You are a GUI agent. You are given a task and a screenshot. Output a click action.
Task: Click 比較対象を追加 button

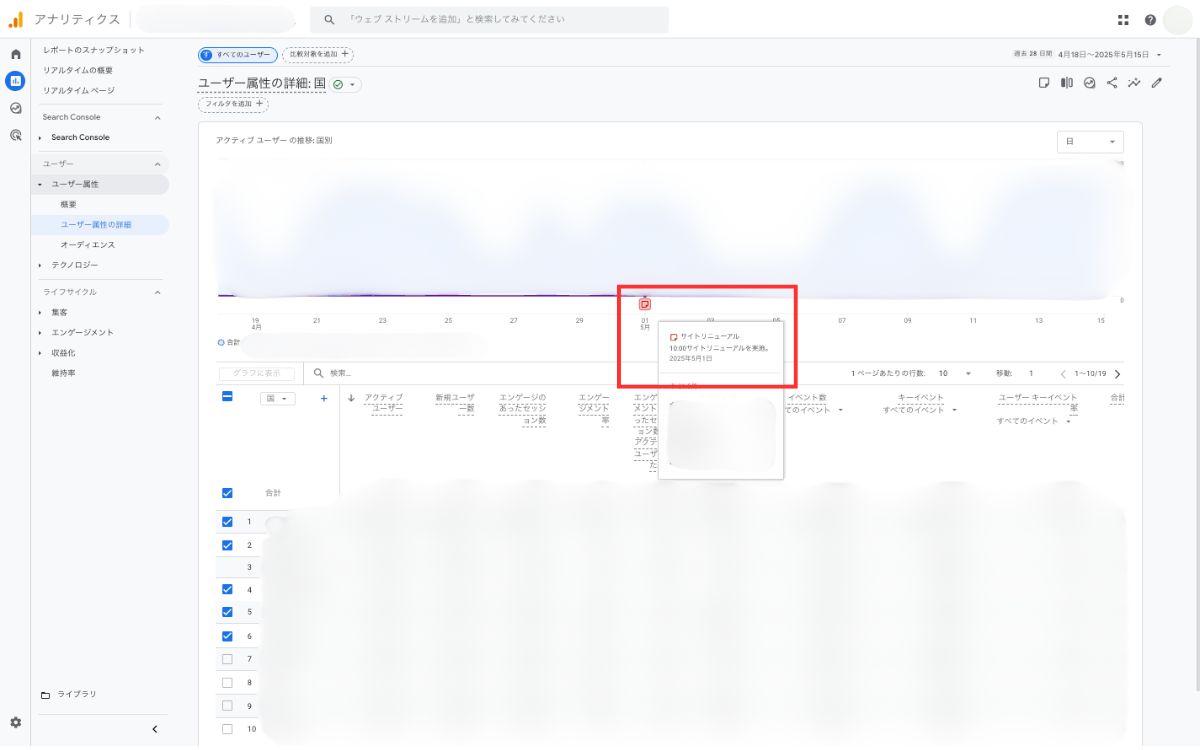(x=318, y=55)
